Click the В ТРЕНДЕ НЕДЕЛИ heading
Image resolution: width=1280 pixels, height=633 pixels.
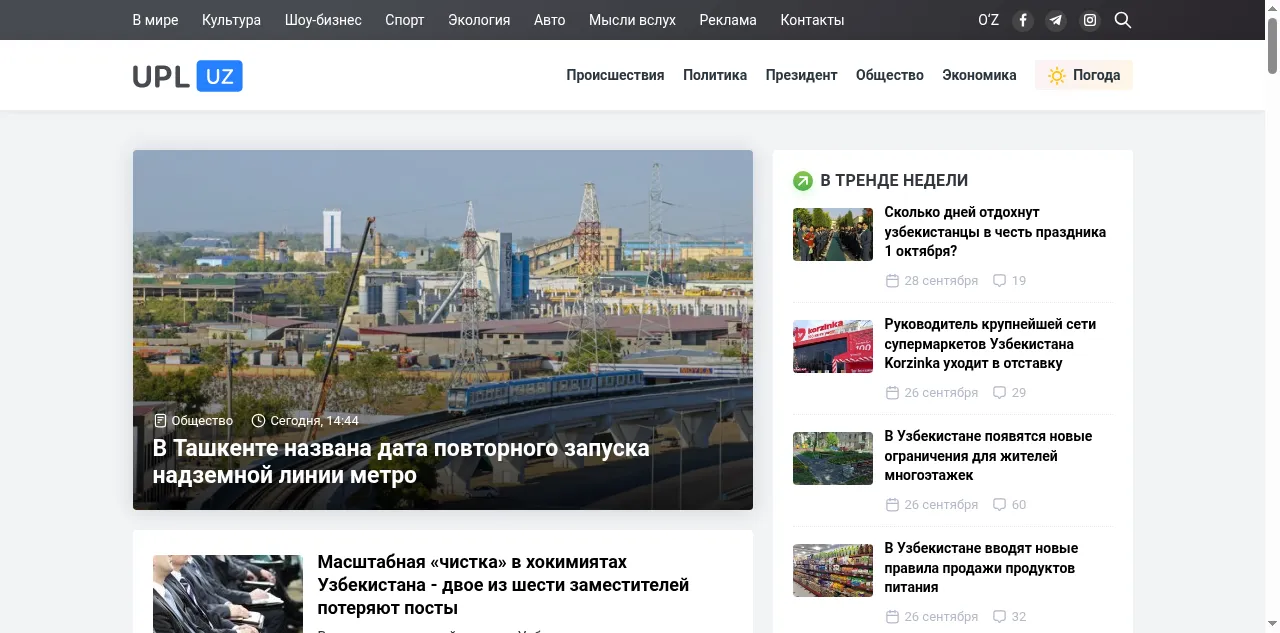[x=894, y=181]
